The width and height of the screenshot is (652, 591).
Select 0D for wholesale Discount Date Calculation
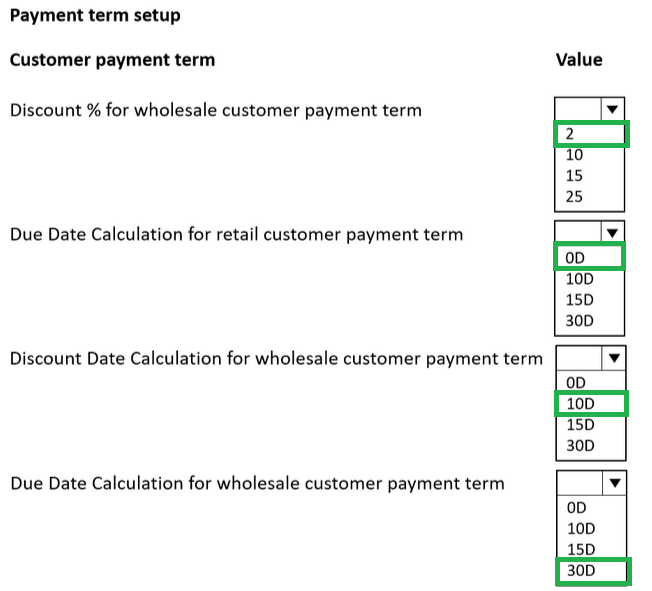pos(590,382)
